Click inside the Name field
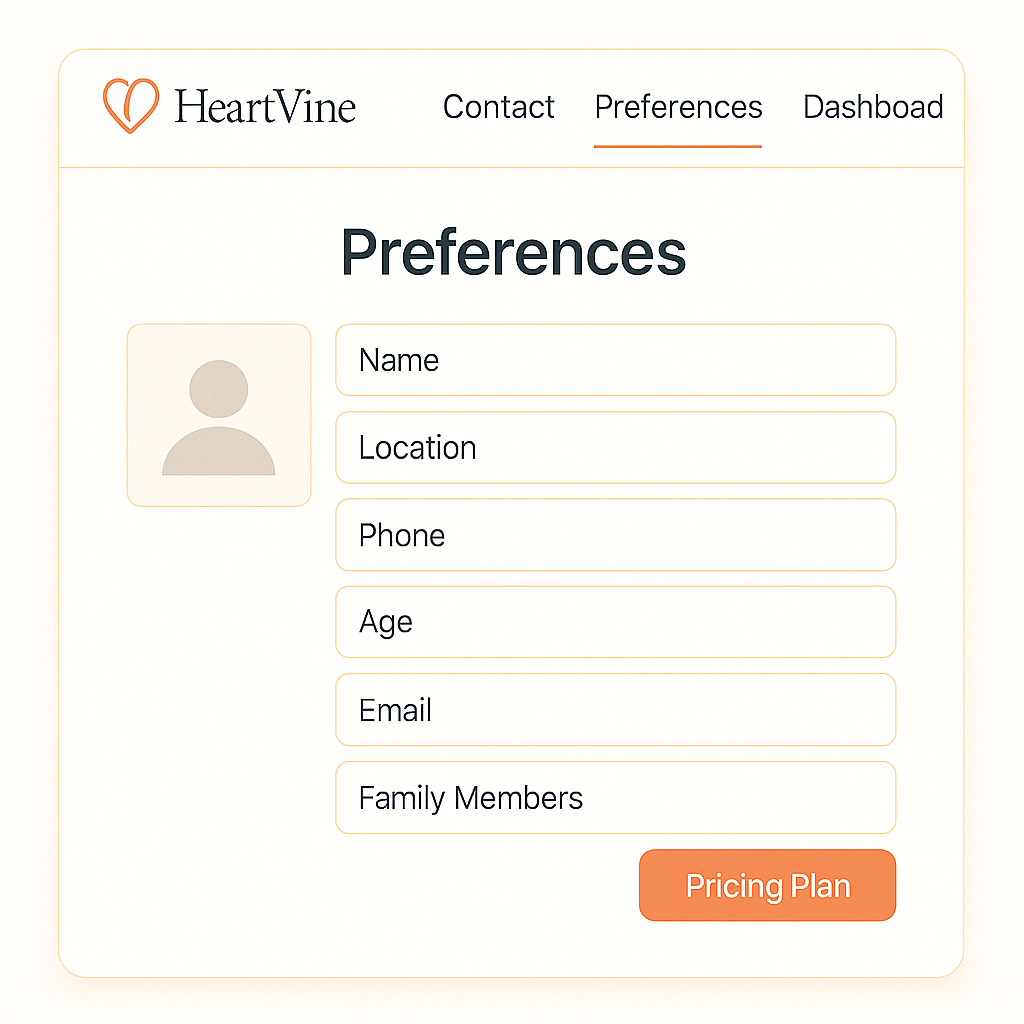The width and height of the screenshot is (1024, 1024). 615,360
